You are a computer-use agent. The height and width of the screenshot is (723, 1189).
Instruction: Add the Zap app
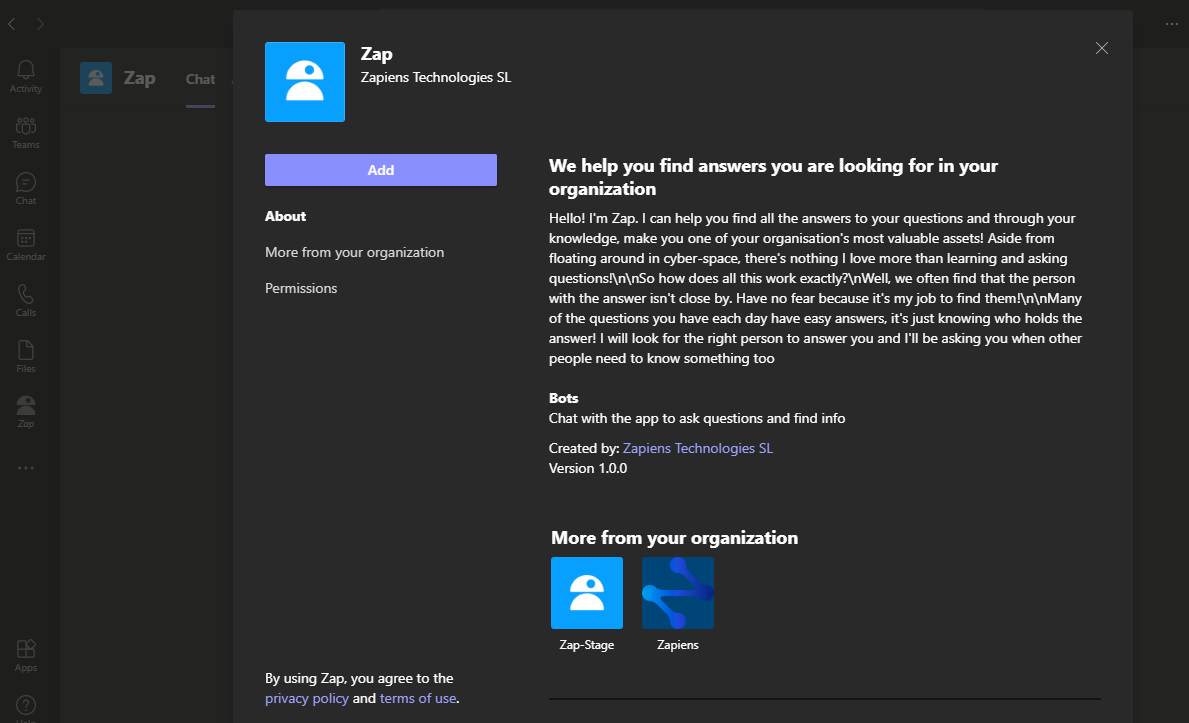(381, 170)
